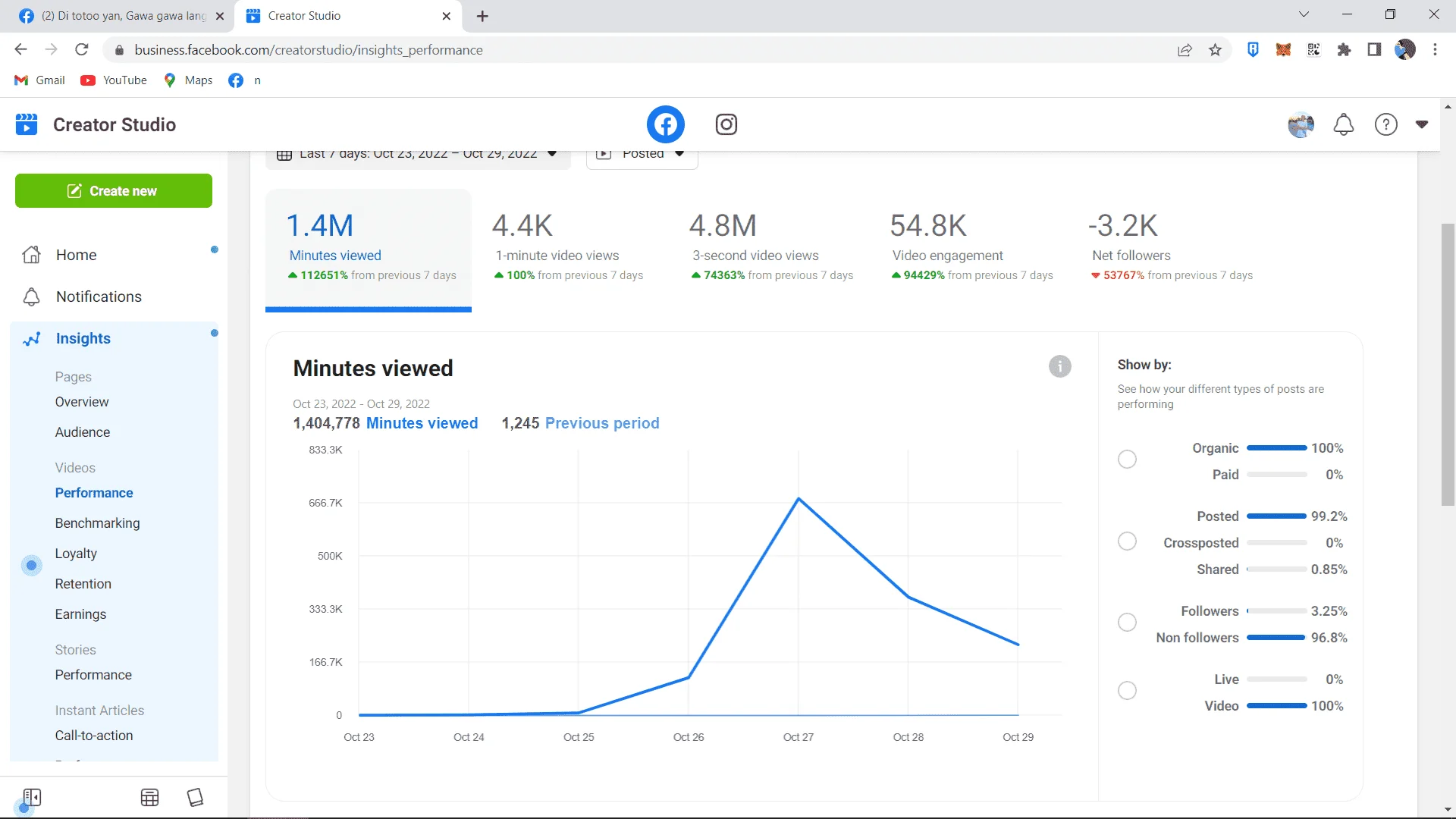Click the Create new button
This screenshot has height=819, width=1456.
(114, 191)
